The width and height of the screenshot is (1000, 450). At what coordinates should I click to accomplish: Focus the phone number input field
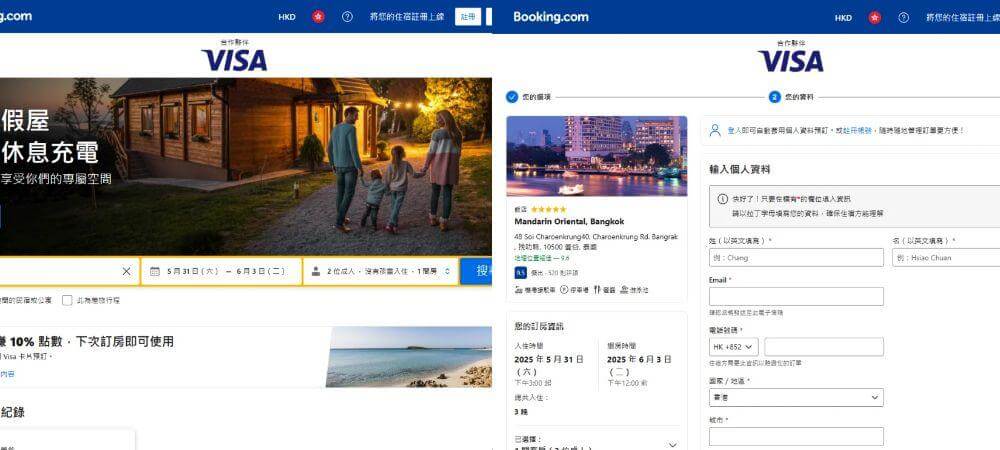[x=824, y=347]
